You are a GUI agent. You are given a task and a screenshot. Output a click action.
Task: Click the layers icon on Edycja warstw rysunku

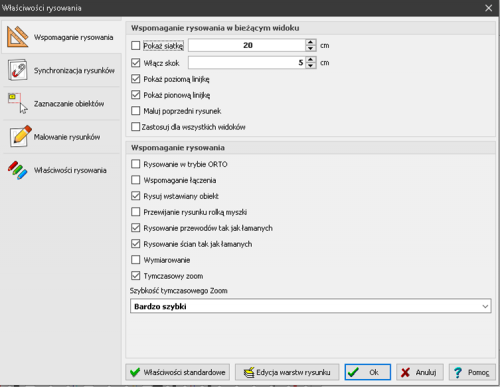pyautogui.click(x=249, y=372)
